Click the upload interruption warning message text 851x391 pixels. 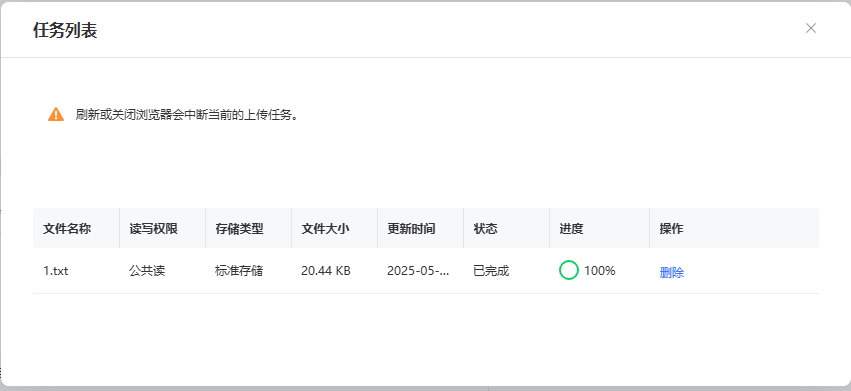tap(187, 115)
